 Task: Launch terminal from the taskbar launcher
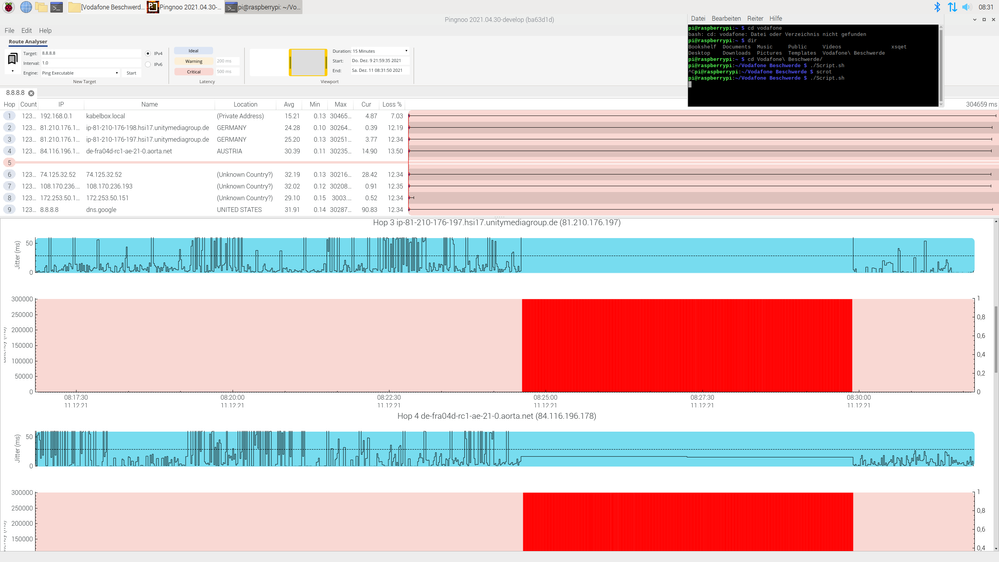click(x=58, y=7)
